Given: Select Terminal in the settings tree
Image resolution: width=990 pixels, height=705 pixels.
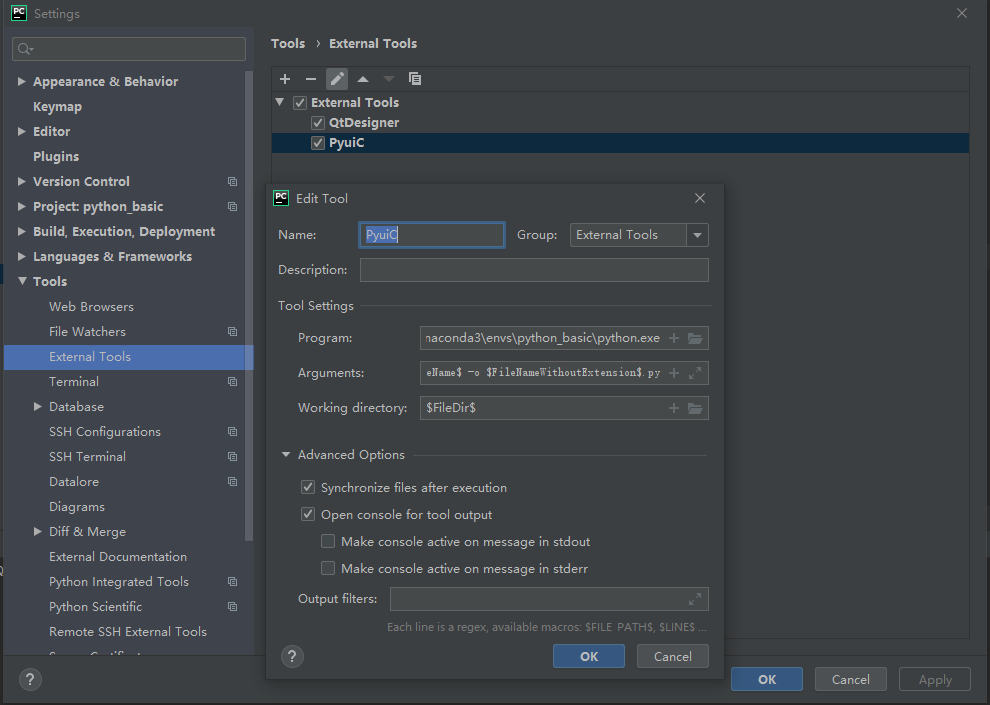Looking at the screenshot, I should click(74, 382).
